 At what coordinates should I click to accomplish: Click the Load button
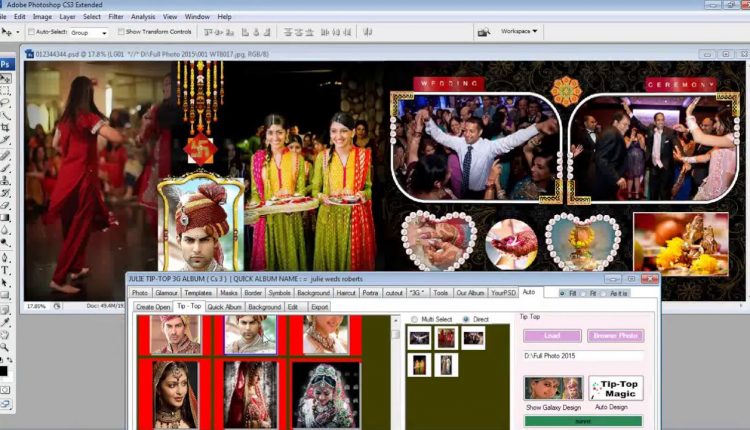pos(552,336)
